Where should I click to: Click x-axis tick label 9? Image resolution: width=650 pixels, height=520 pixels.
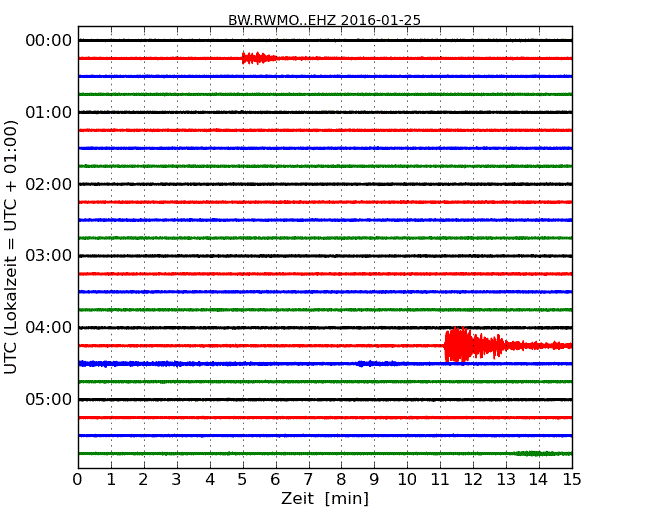[x=374, y=480]
